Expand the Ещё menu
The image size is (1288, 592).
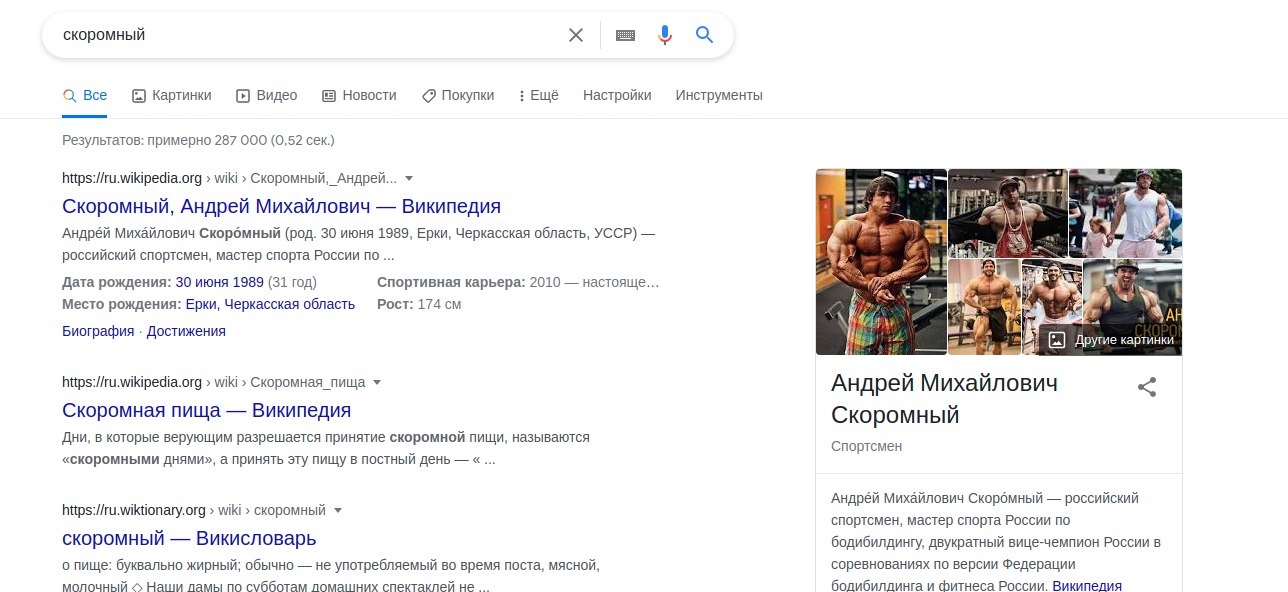[539, 96]
